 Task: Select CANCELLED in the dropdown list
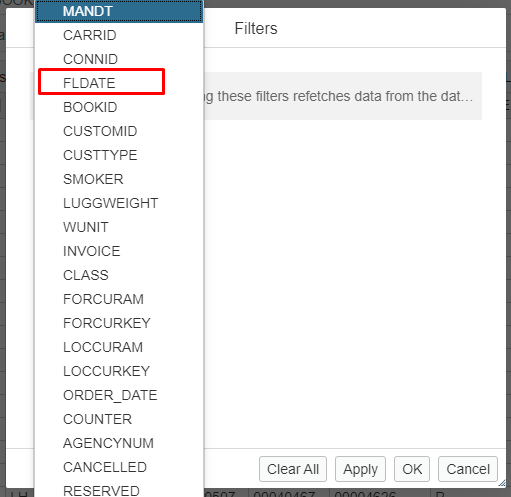(119, 467)
